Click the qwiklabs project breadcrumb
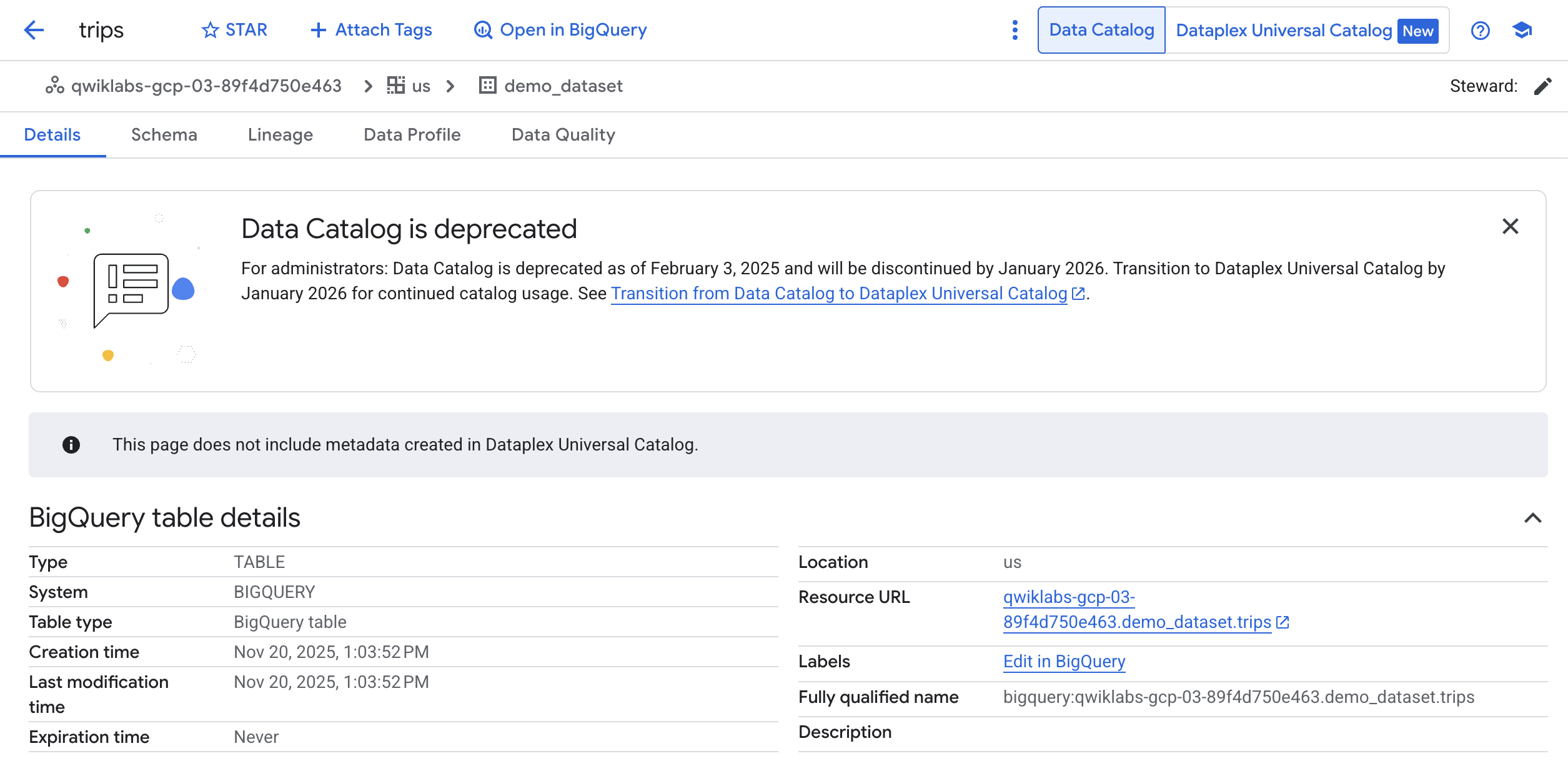The height and width of the screenshot is (781, 1568). coord(206,86)
